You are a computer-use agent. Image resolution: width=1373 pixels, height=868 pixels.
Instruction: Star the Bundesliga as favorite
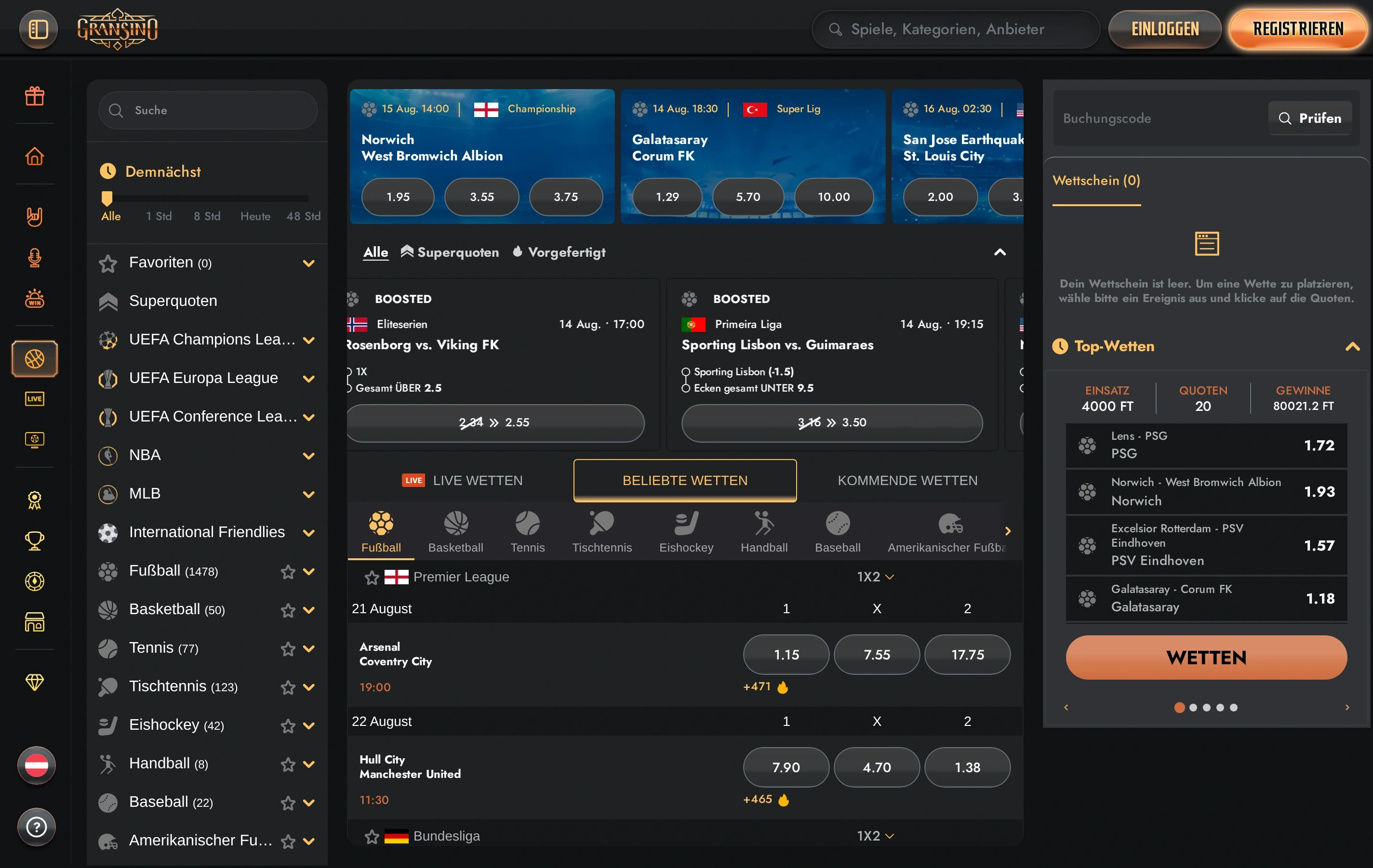tap(372, 836)
